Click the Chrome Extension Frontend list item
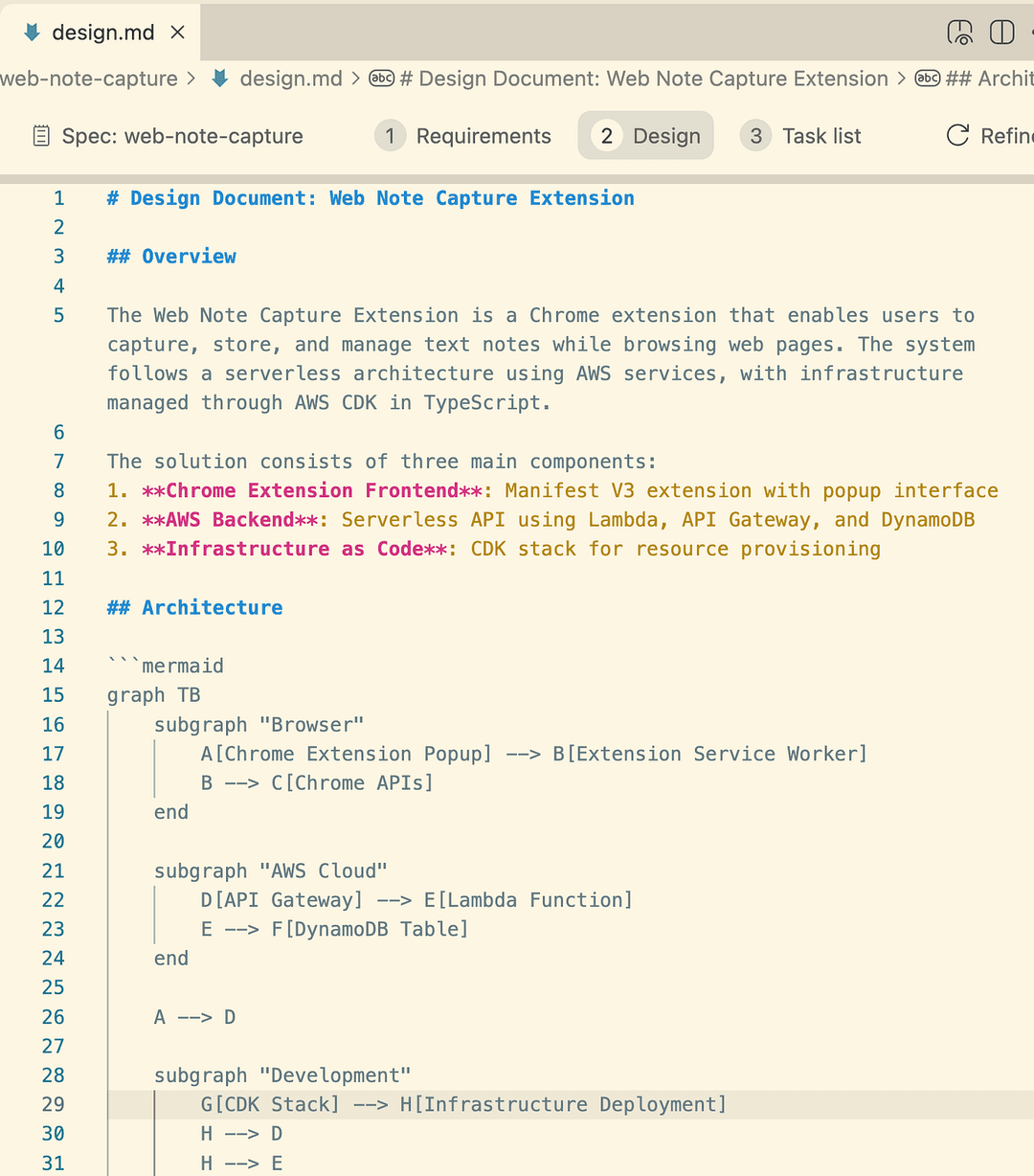Image resolution: width=1034 pixels, height=1176 pixels. [552, 490]
